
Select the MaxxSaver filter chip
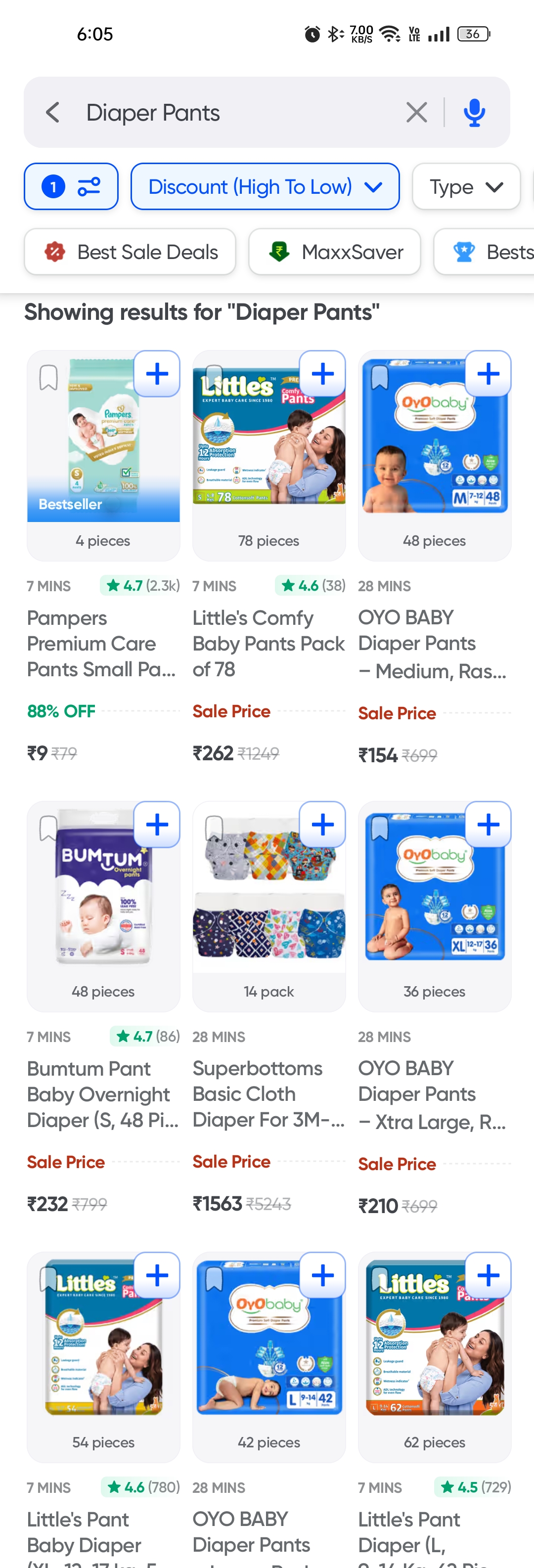click(x=334, y=252)
